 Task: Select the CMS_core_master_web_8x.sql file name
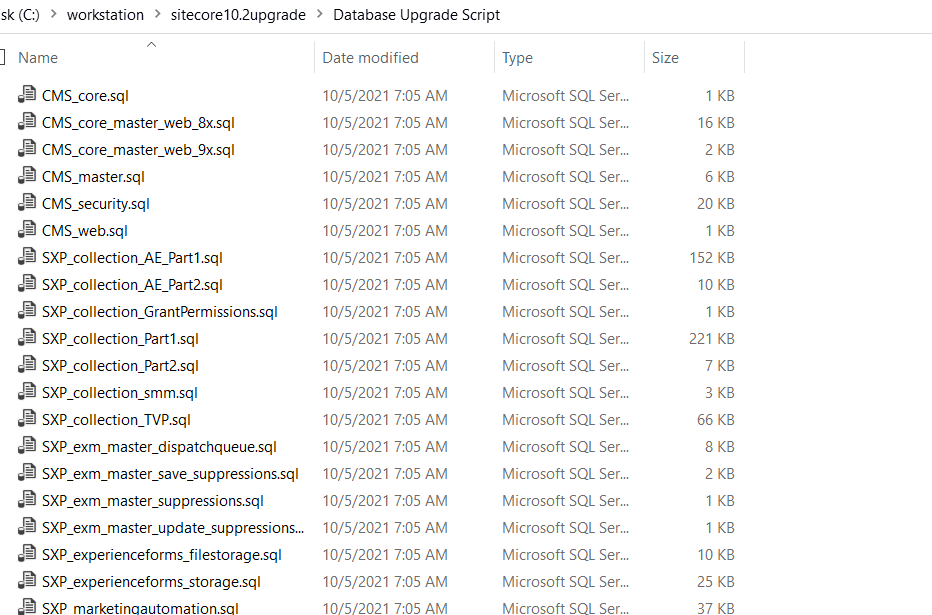[x=138, y=123]
